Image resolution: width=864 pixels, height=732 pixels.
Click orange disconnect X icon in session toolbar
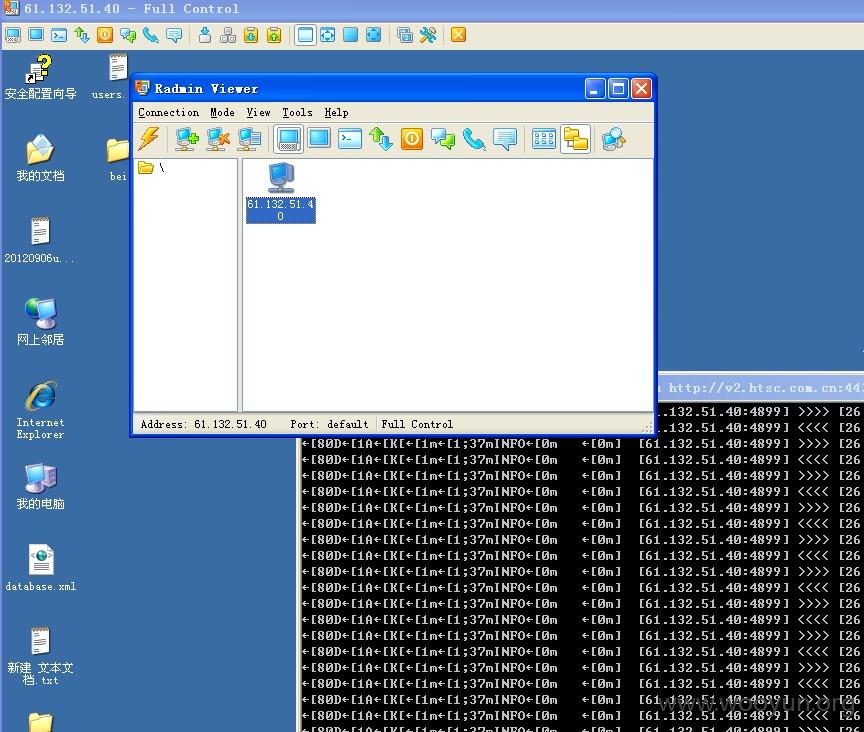coord(458,35)
